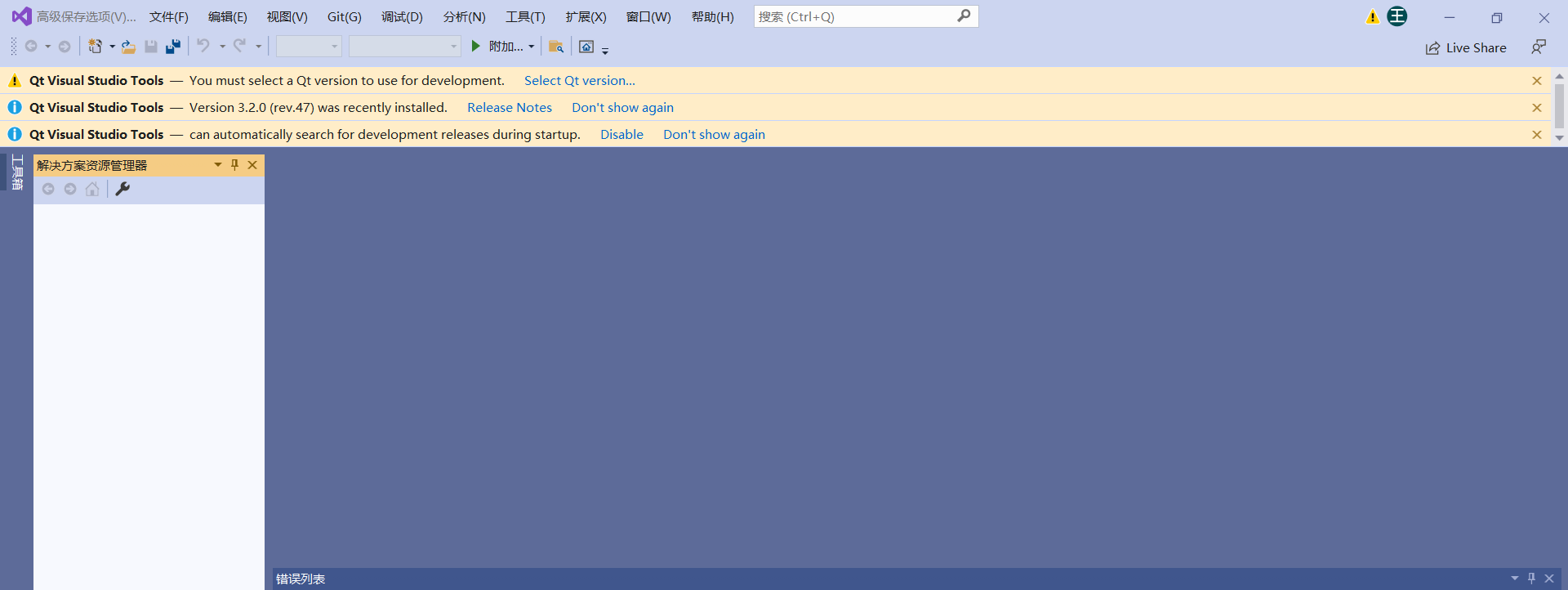
Task: Open the solution platforms combo box
Action: [404, 47]
